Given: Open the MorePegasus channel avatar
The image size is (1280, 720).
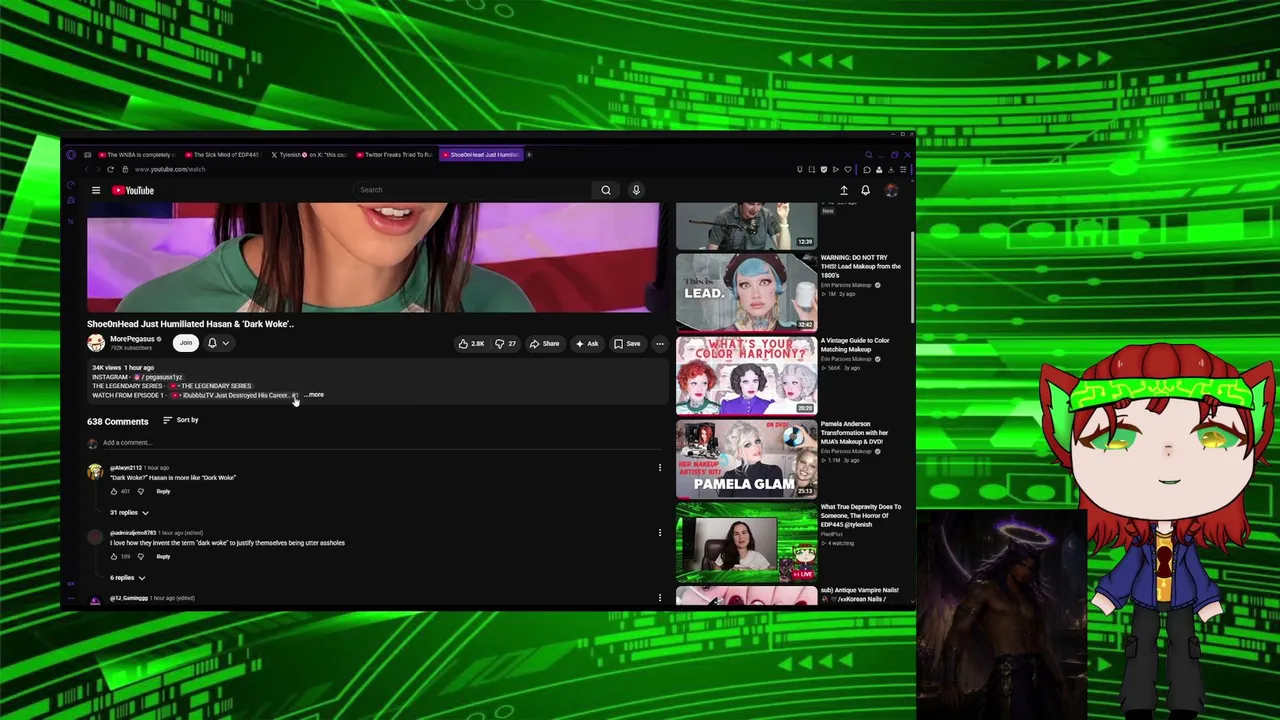Looking at the screenshot, I should click(x=96, y=343).
